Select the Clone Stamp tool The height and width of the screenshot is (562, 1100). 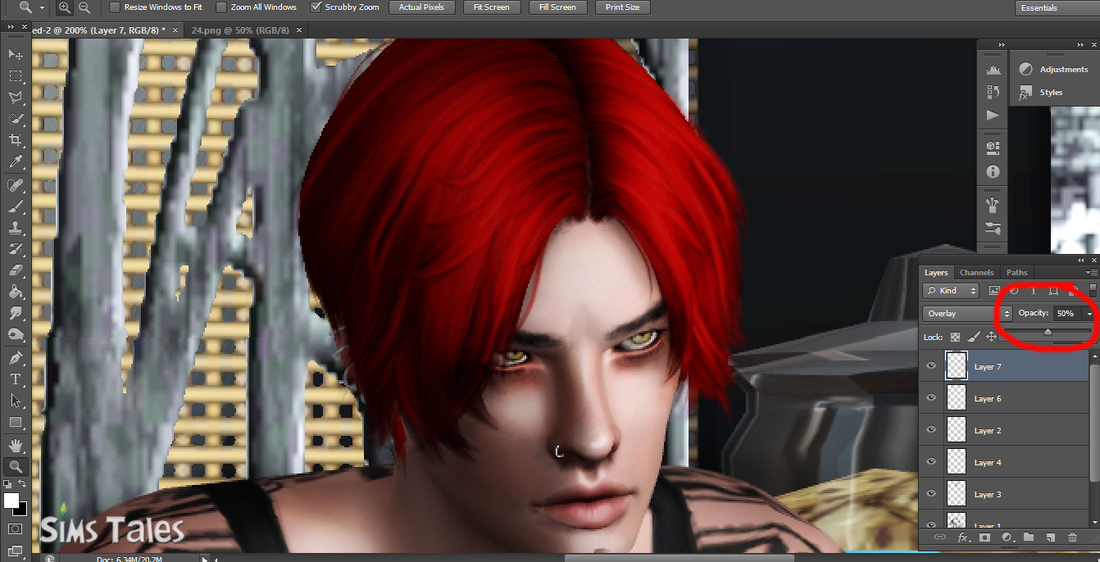tap(15, 228)
